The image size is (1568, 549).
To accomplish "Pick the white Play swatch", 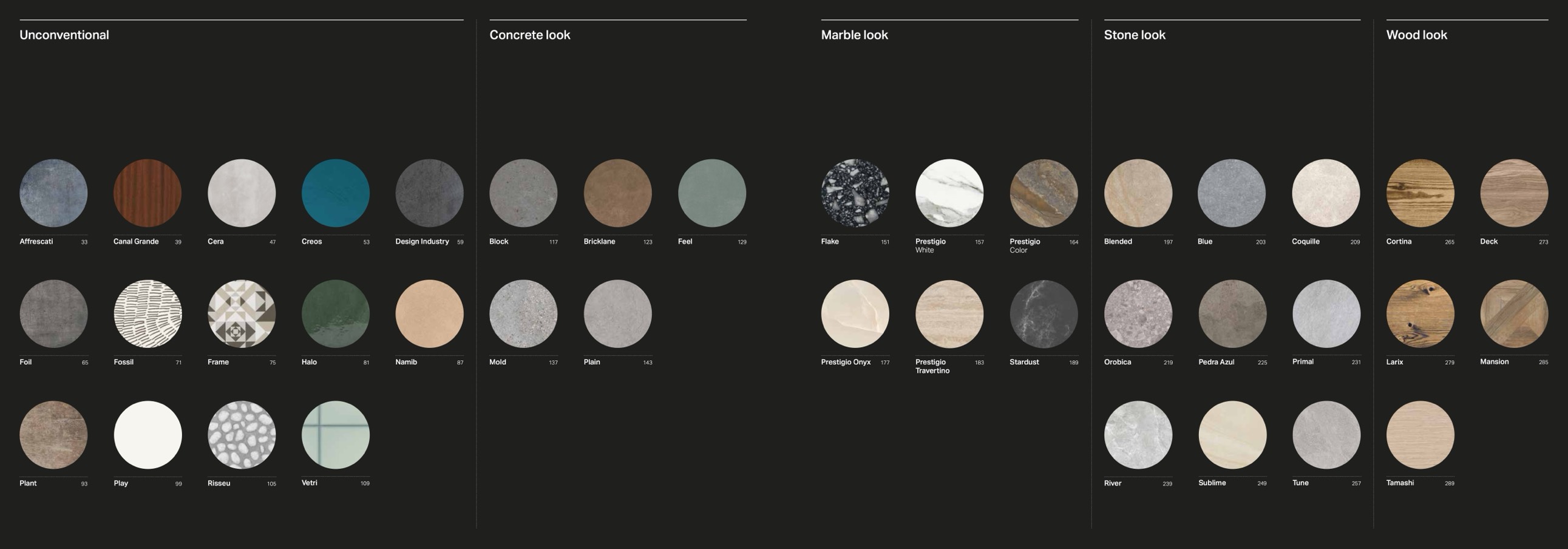I will [x=148, y=435].
